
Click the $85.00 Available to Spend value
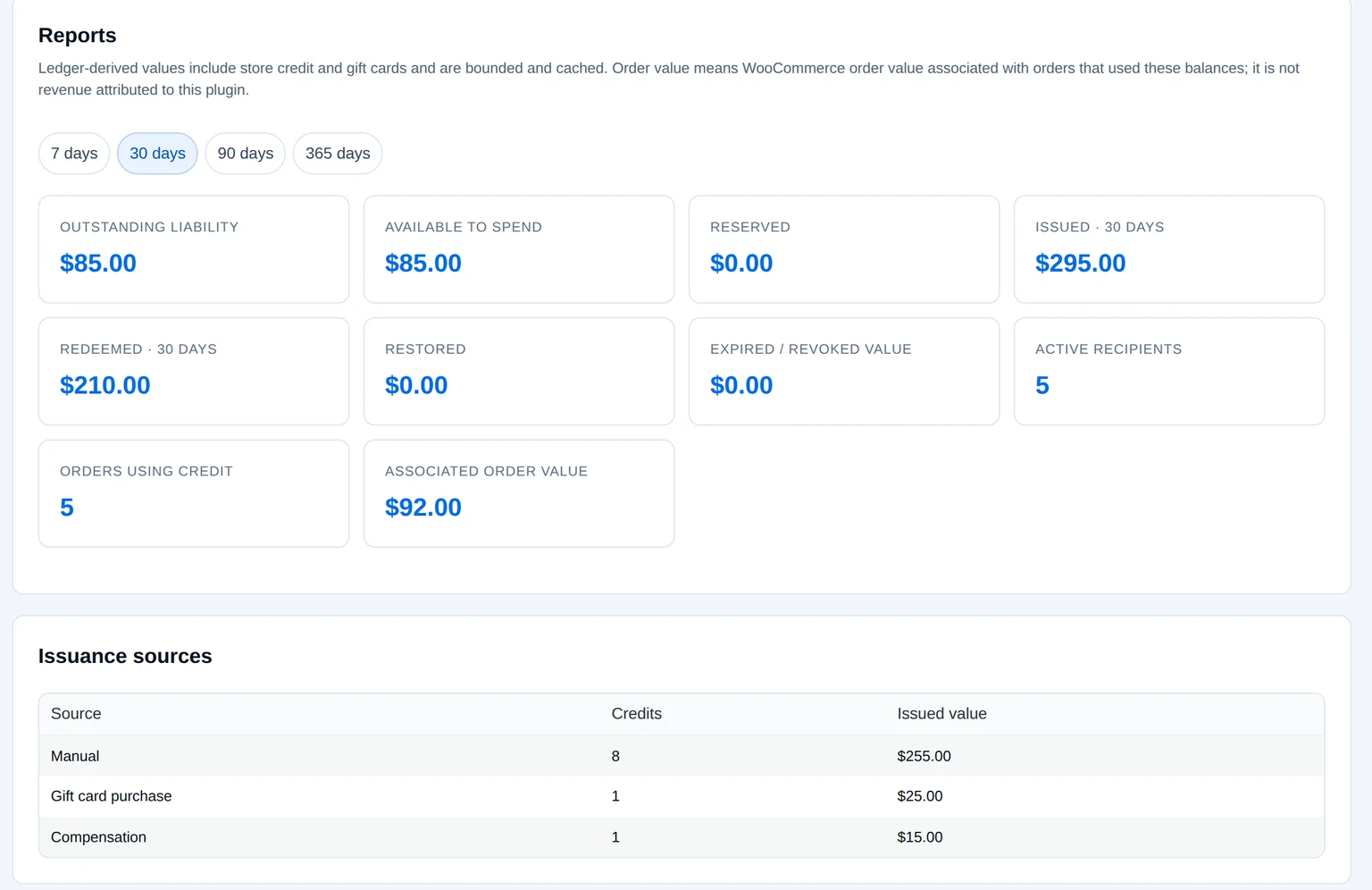pyautogui.click(x=423, y=264)
